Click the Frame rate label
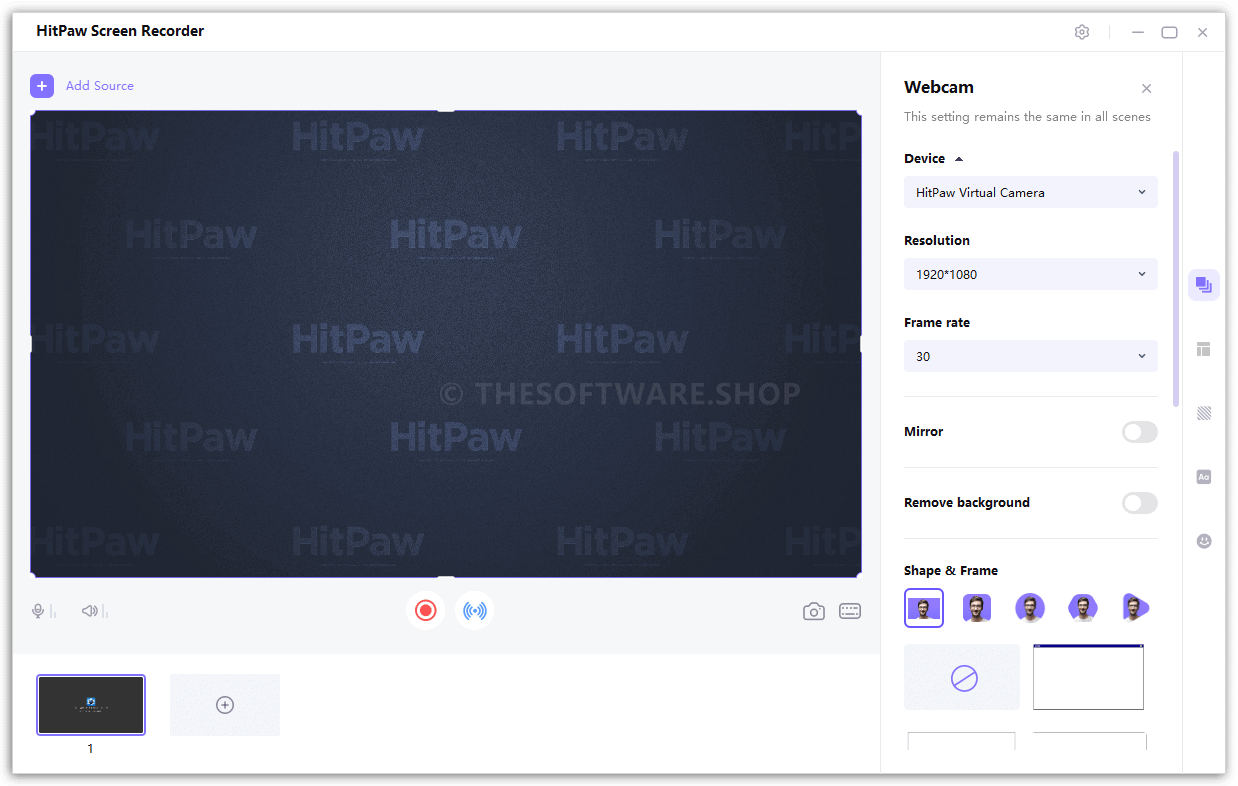Screen dimensions: 1238x786 point(937,323)
